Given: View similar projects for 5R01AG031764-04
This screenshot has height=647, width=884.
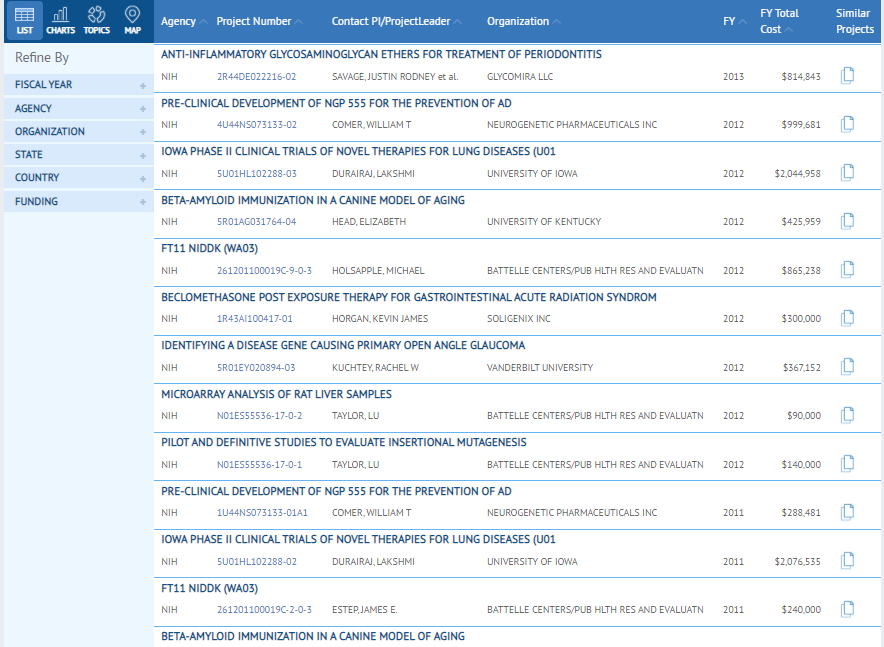Looking at the screenshot, I should pos(847,221).
